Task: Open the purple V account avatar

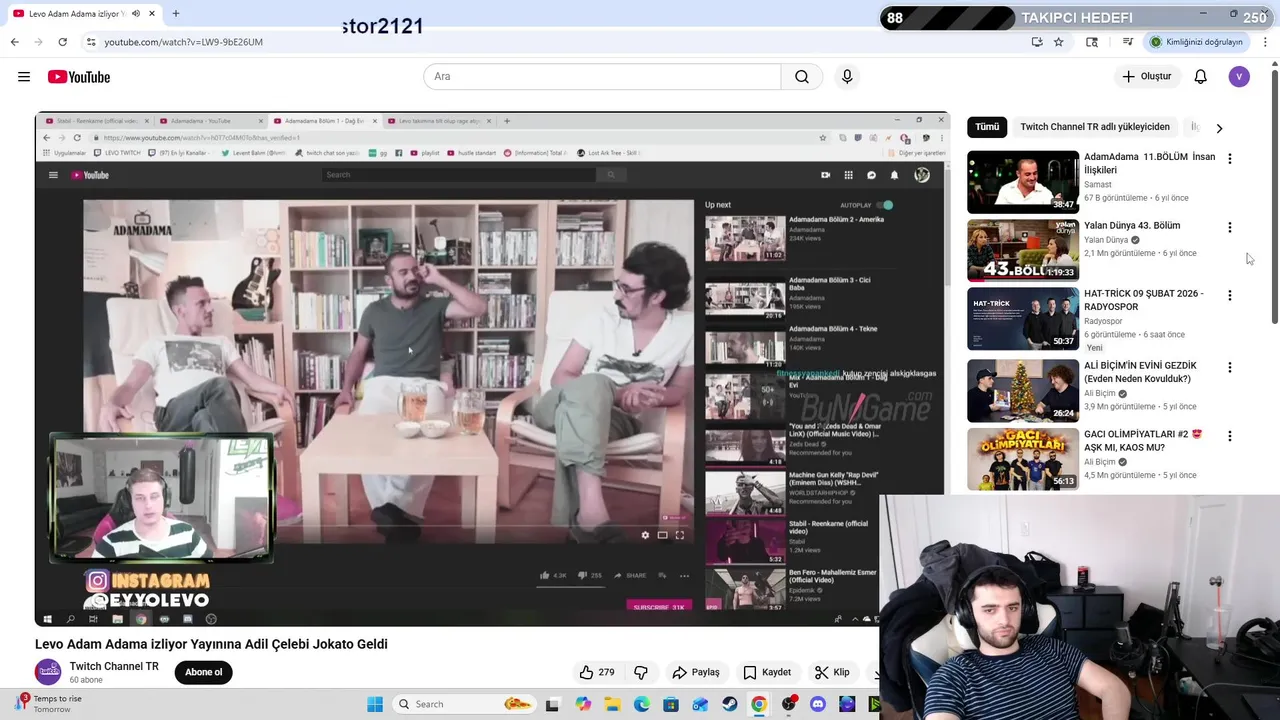Action: click(x=1239, y=77)
